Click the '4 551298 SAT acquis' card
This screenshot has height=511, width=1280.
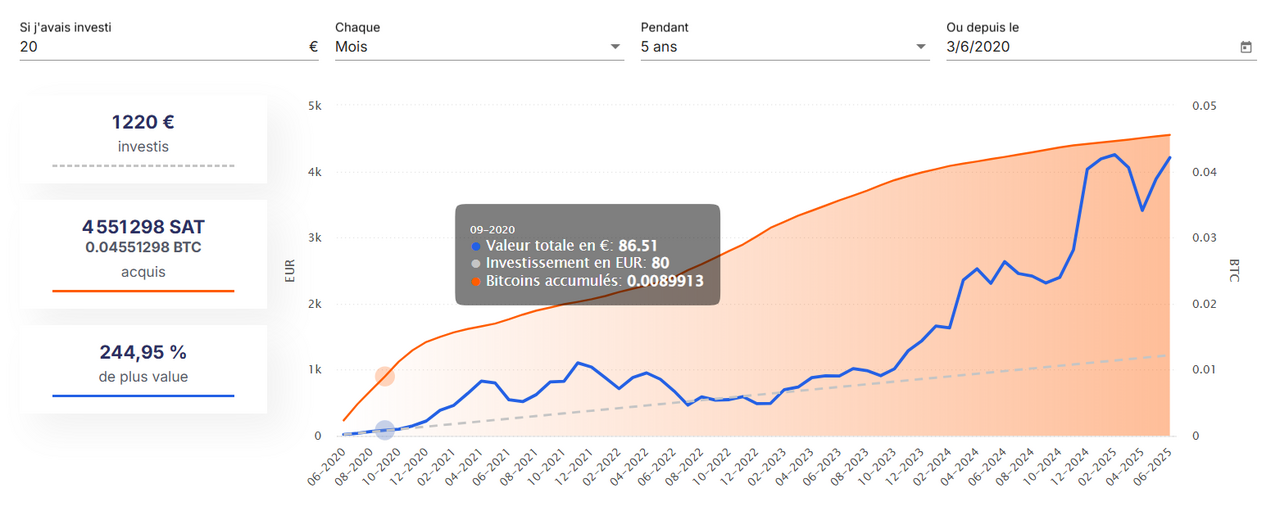click(143, 254)
